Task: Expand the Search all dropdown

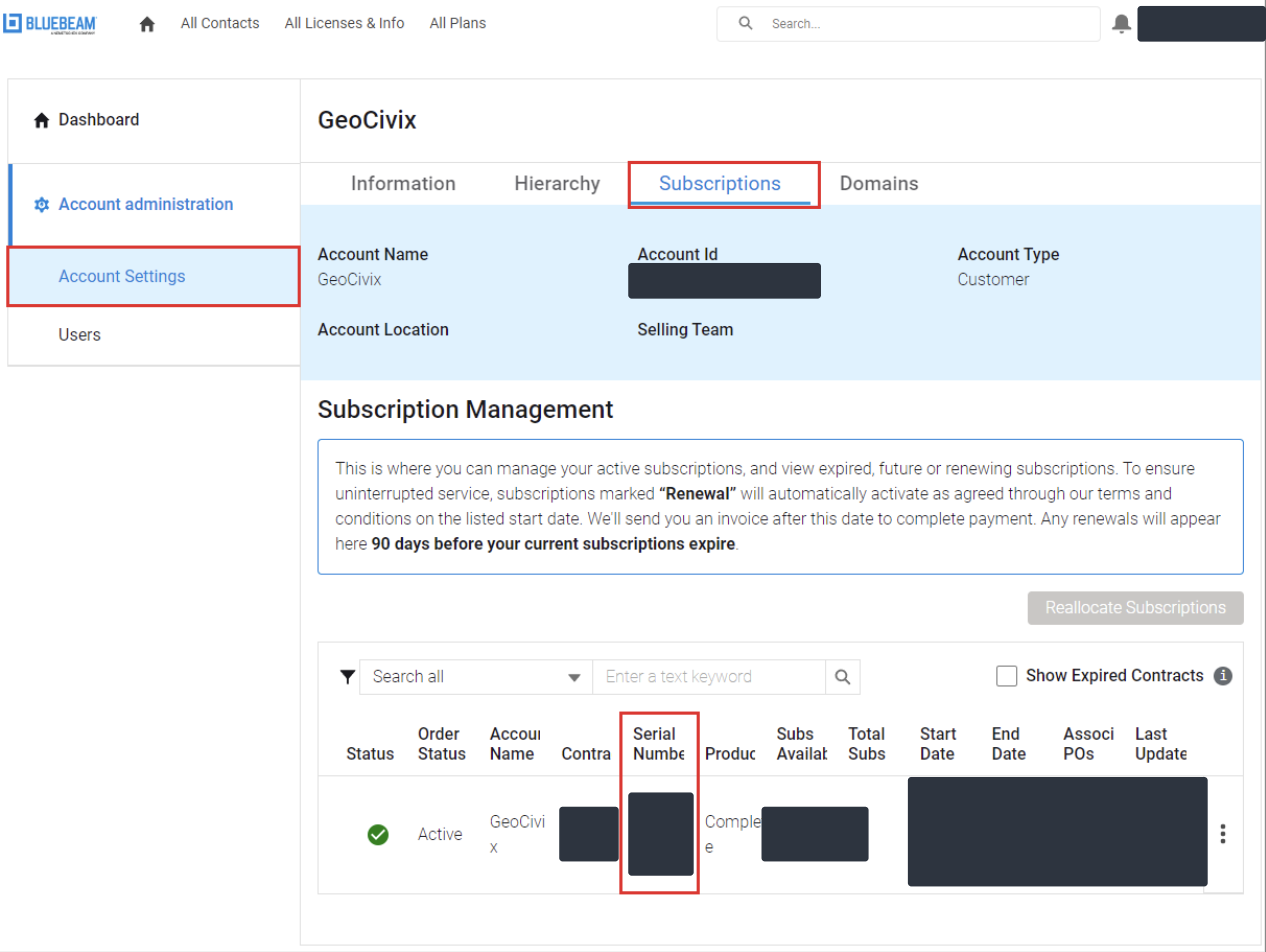Action: (476, 677)
